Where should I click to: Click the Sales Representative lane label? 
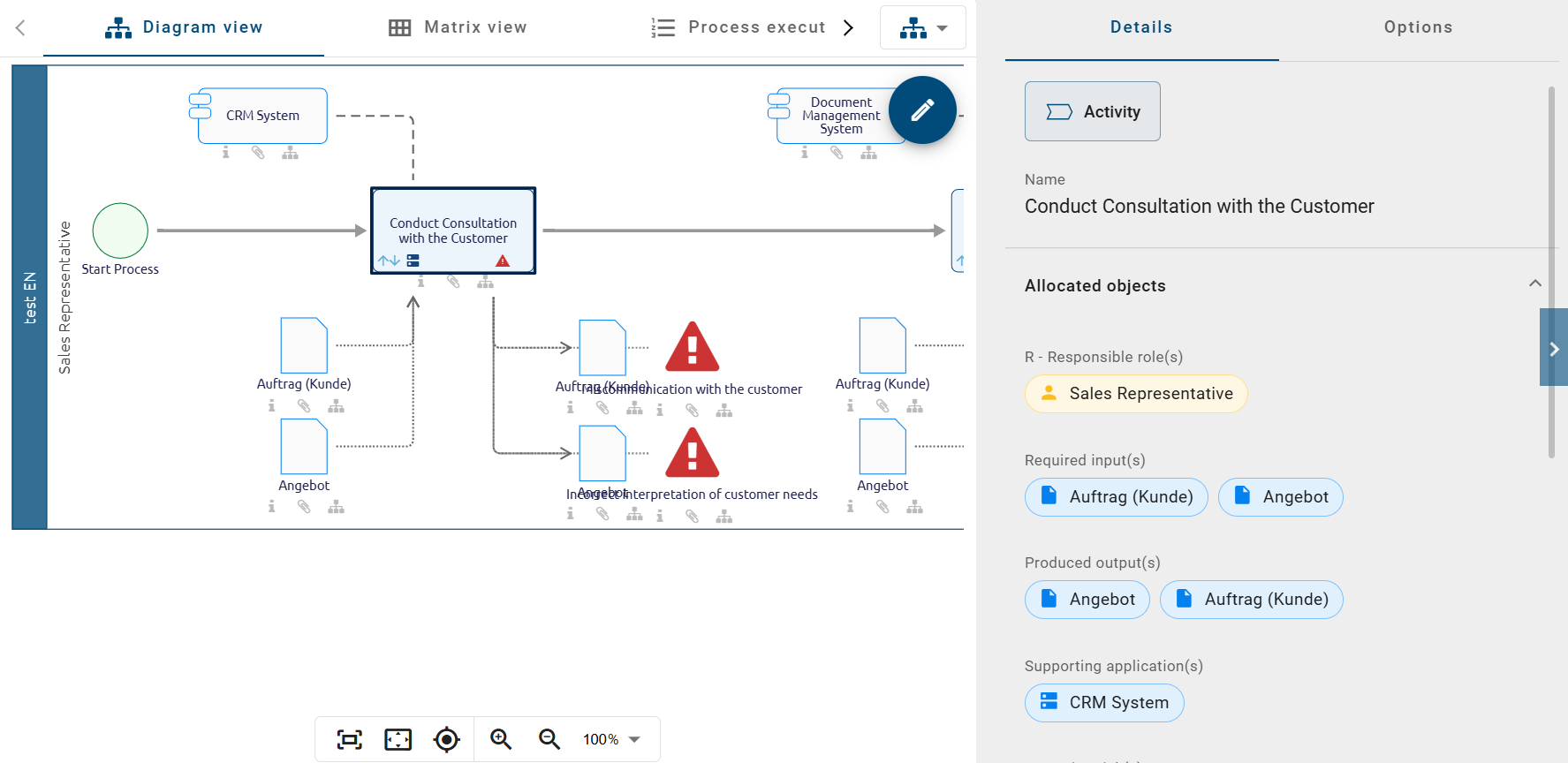click(x=64, y=298)
